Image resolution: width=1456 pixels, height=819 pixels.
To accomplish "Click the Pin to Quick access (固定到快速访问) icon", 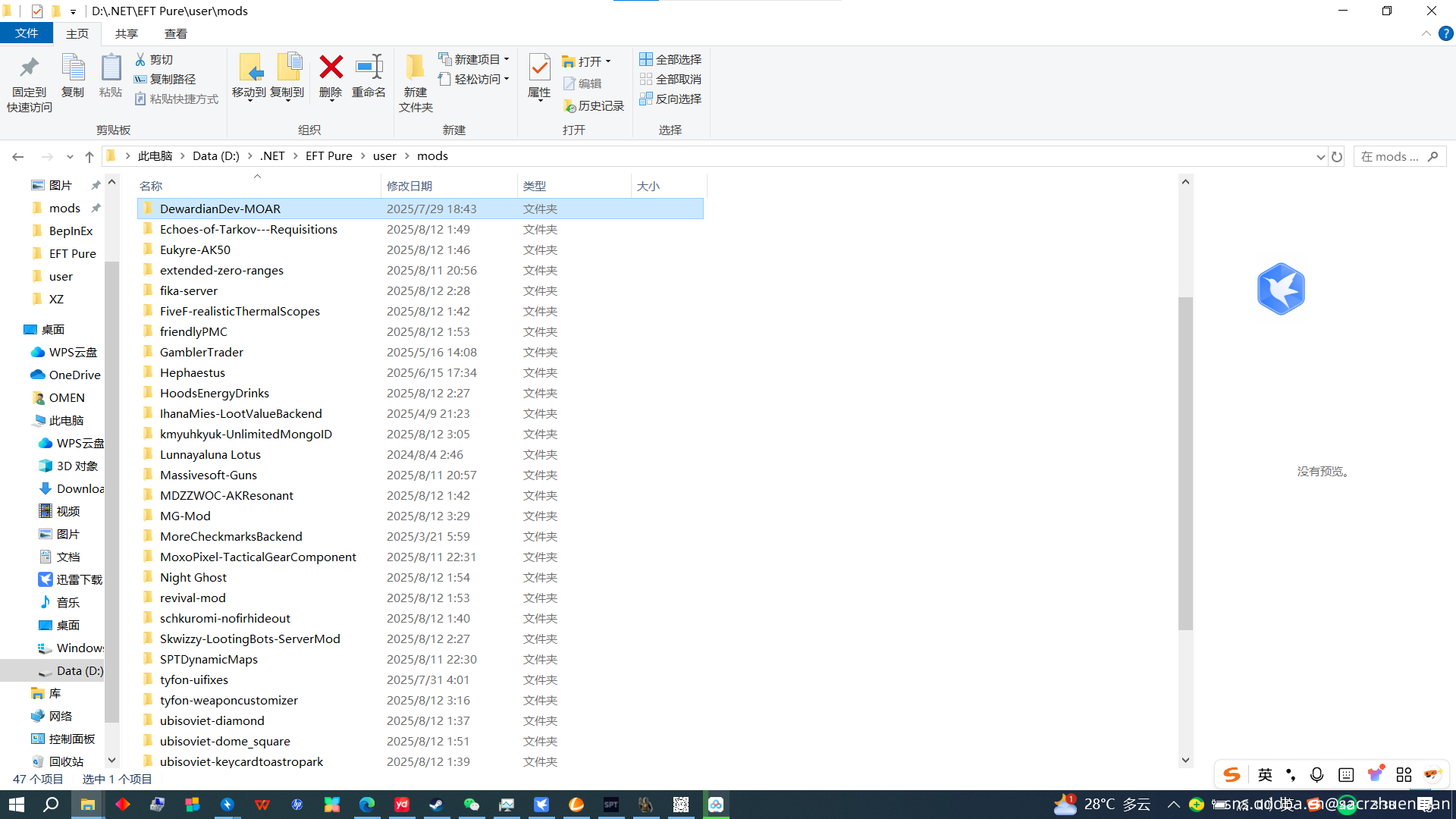I will 29,68.
